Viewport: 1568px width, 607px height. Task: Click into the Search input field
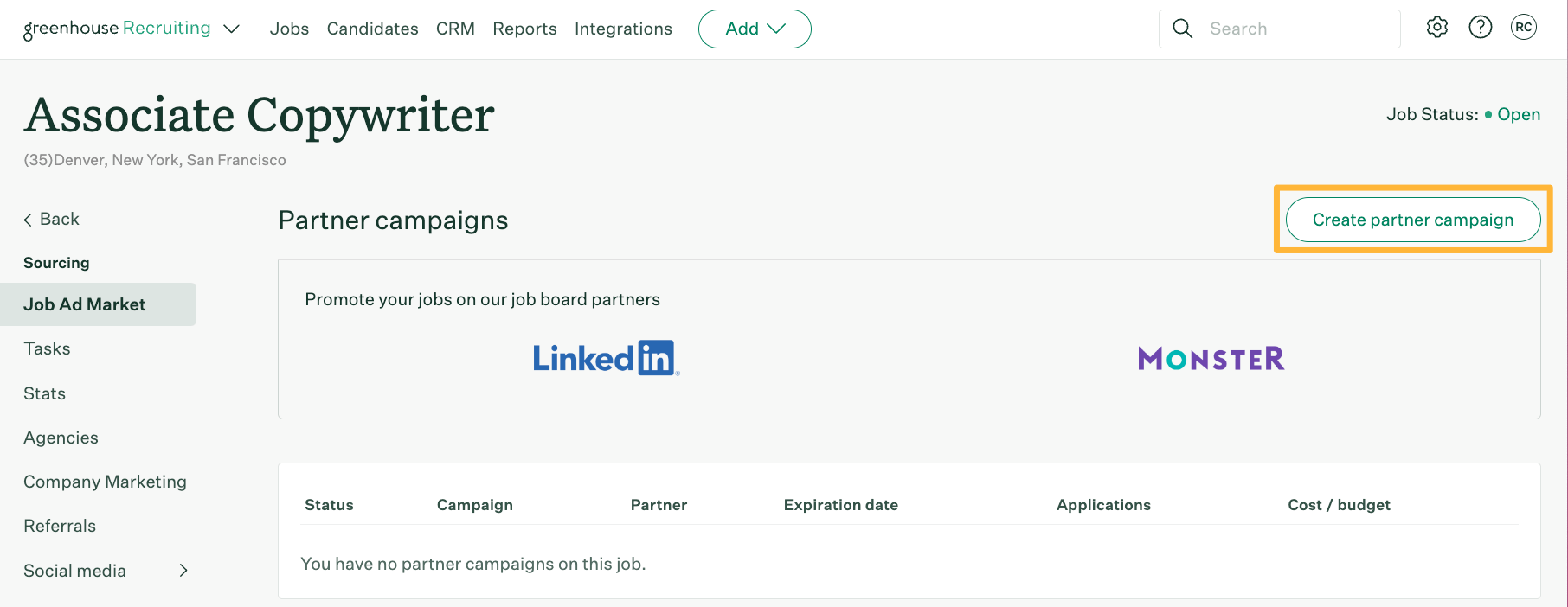(1281, 28)
